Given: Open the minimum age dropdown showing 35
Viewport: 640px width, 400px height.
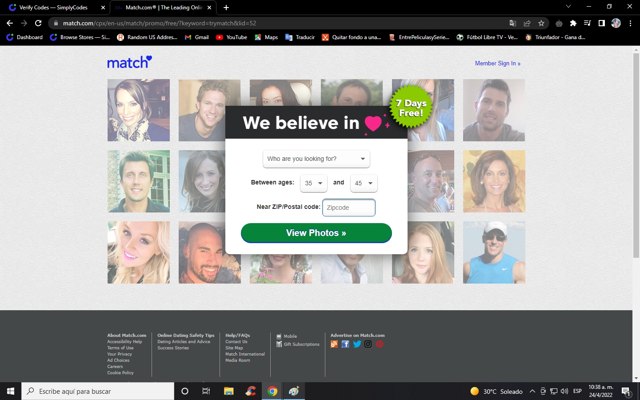Looking at the screenshot, I should (313, 183).
